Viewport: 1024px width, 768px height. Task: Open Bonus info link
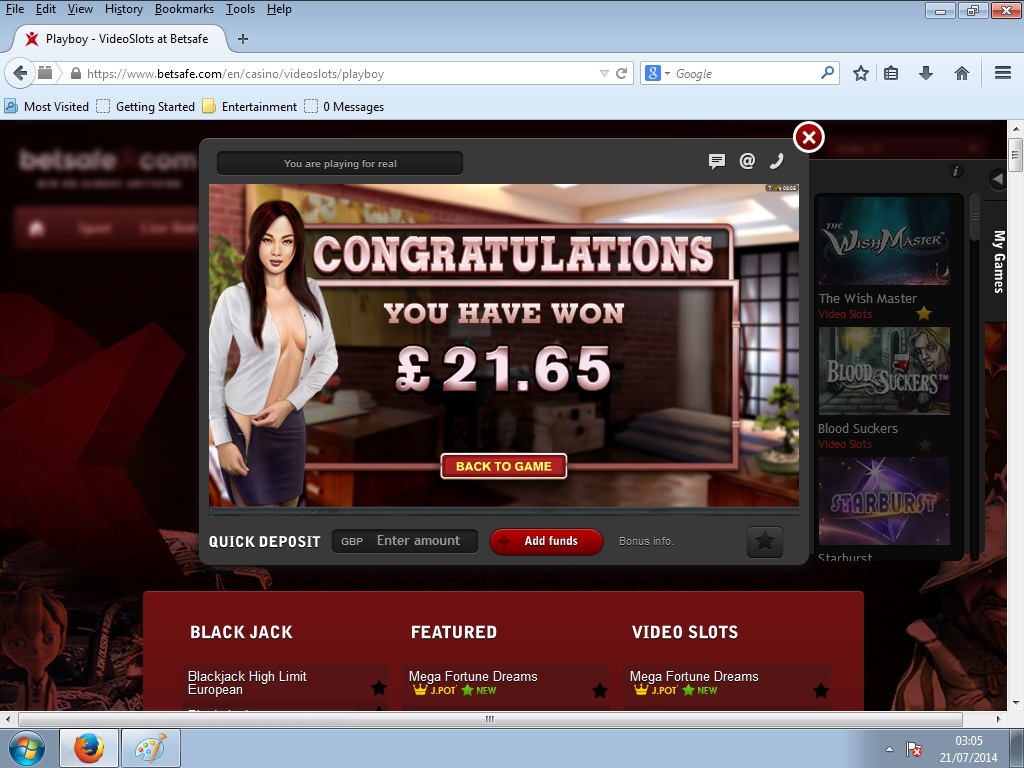pyautogui.click(x=646, y=541)
